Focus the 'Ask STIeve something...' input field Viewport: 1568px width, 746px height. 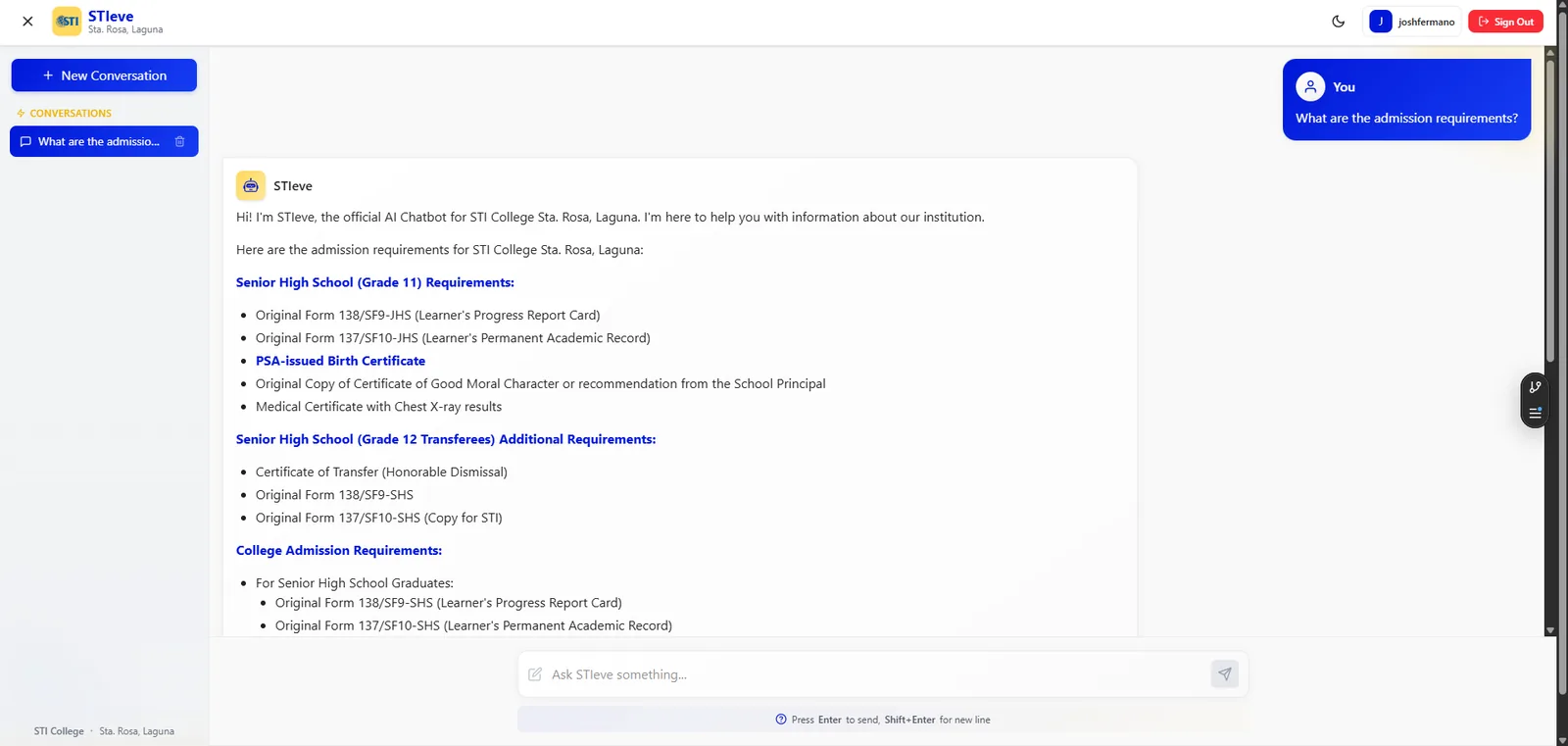877,674
